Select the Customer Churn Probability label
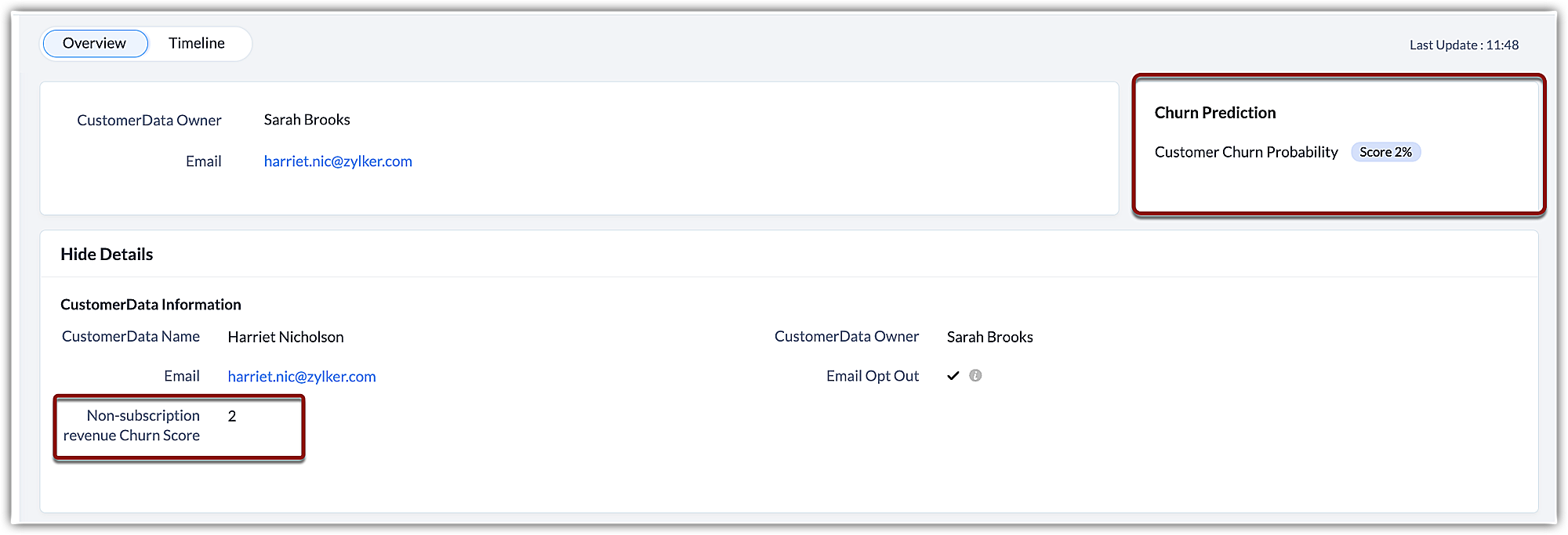This screenshot has width=1568, height=535. point(1246,152)
